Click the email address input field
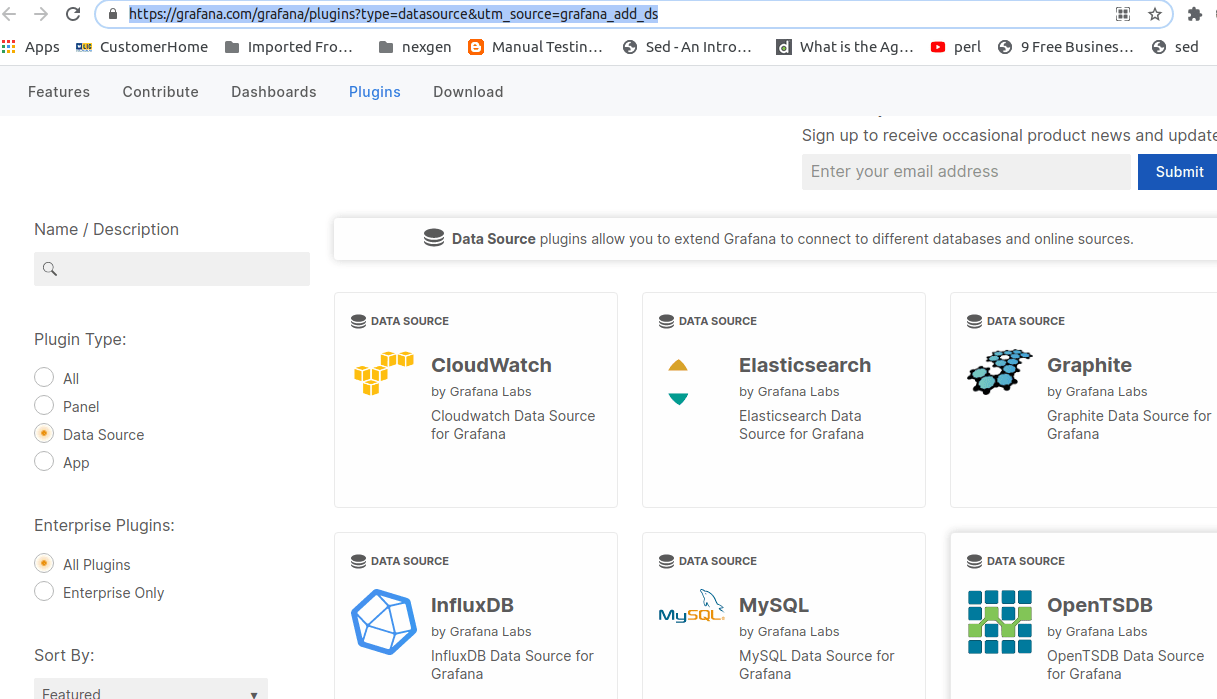Screen dimensions: 1217x699 coord(966,172)
